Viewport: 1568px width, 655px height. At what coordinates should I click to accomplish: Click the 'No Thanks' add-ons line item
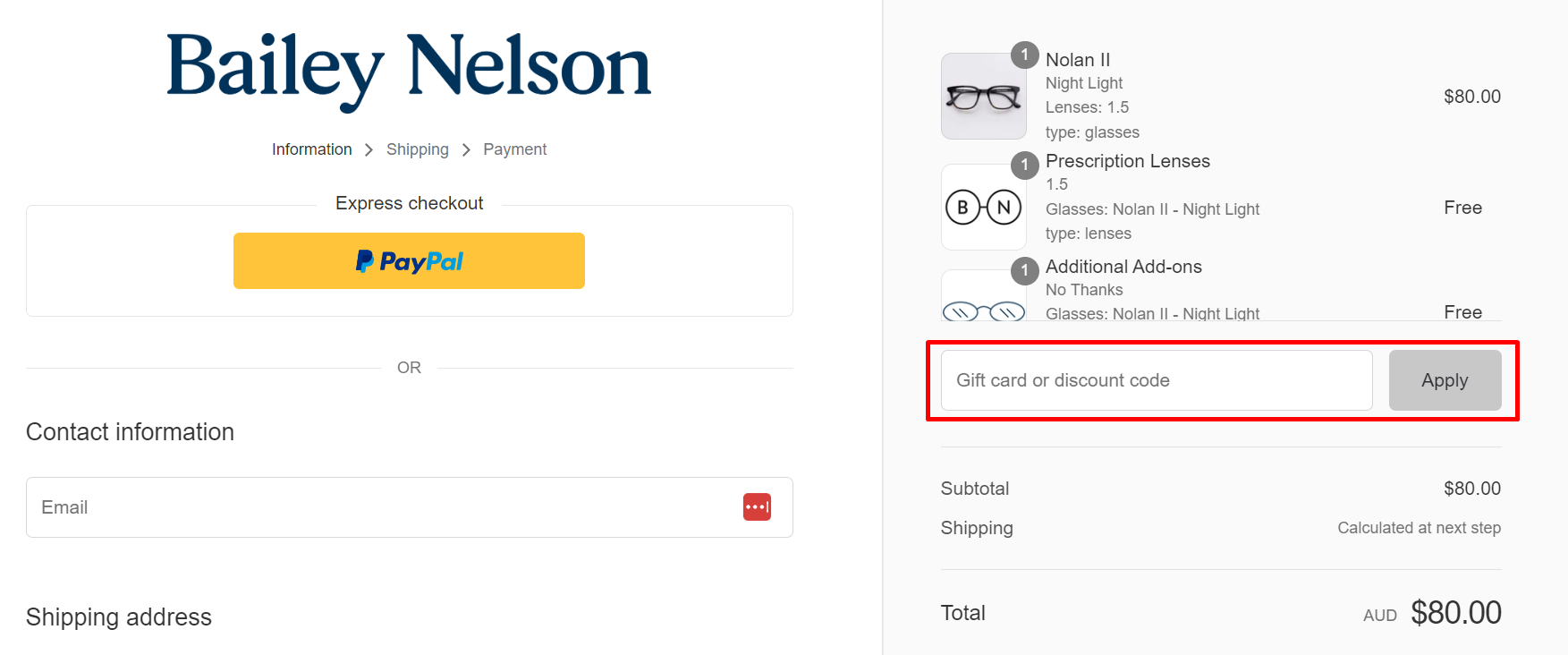pyautogui.click(x=1084, y=289)
